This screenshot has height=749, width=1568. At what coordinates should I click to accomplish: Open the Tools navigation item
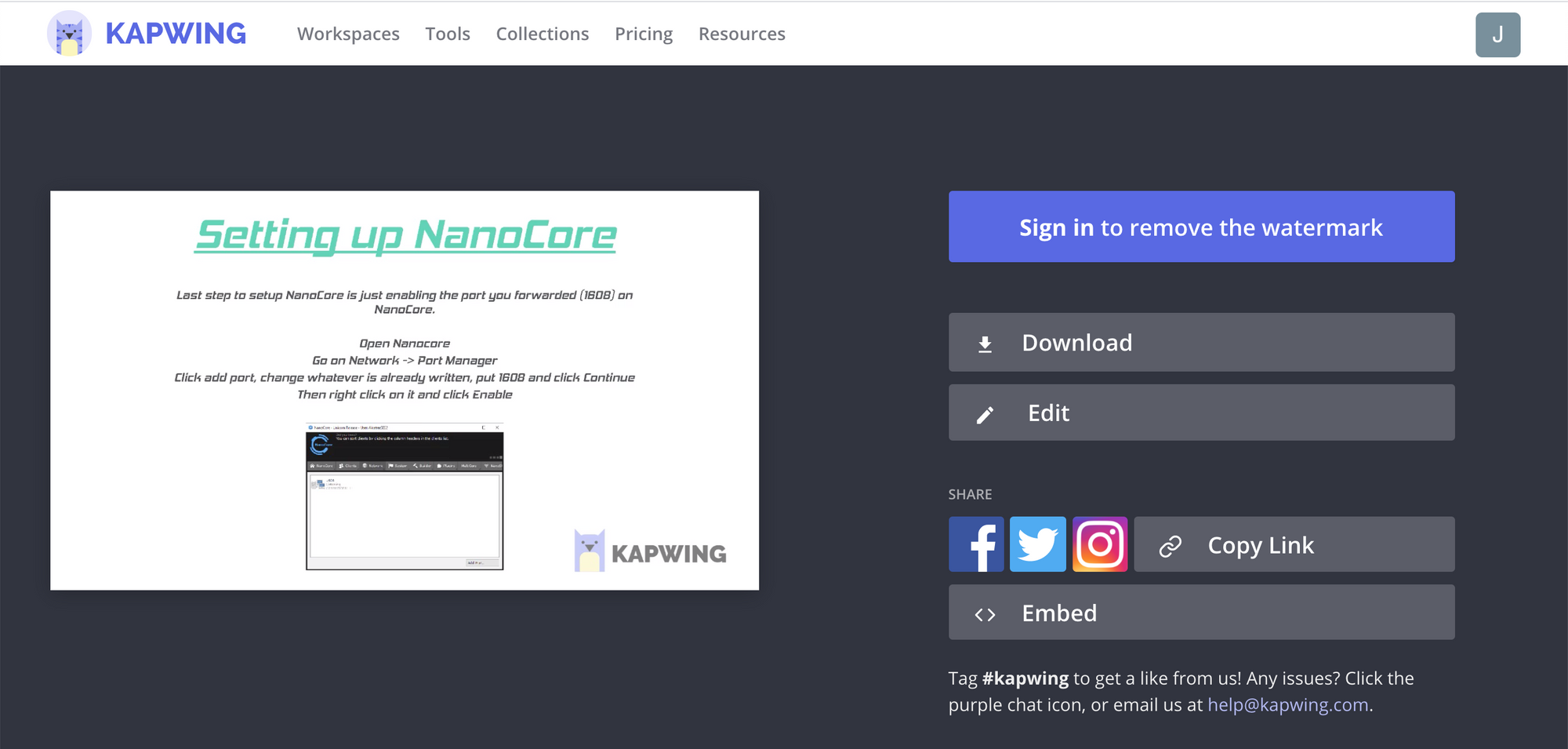point(448,34)
